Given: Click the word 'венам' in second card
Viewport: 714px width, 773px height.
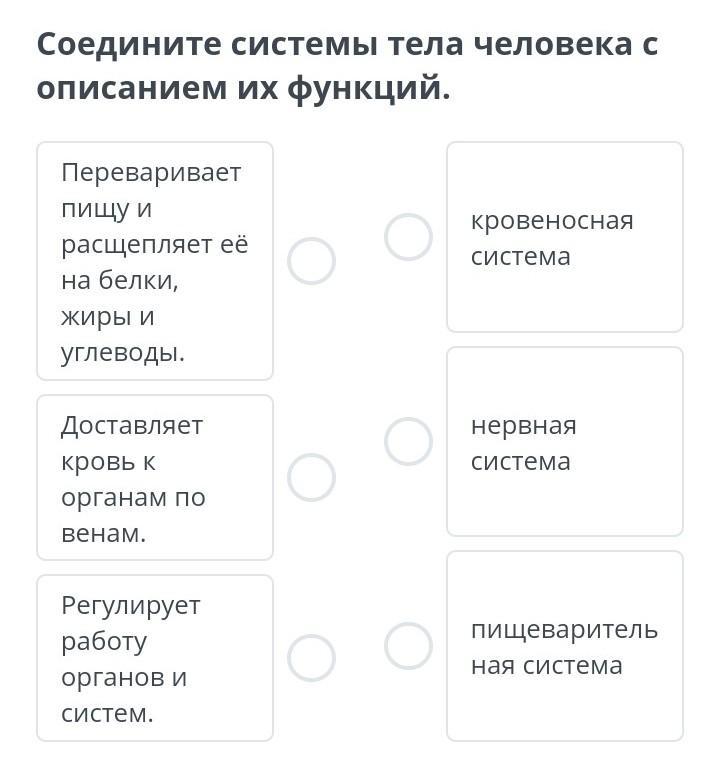Looking at the screenshot, I should pos(103,534).
